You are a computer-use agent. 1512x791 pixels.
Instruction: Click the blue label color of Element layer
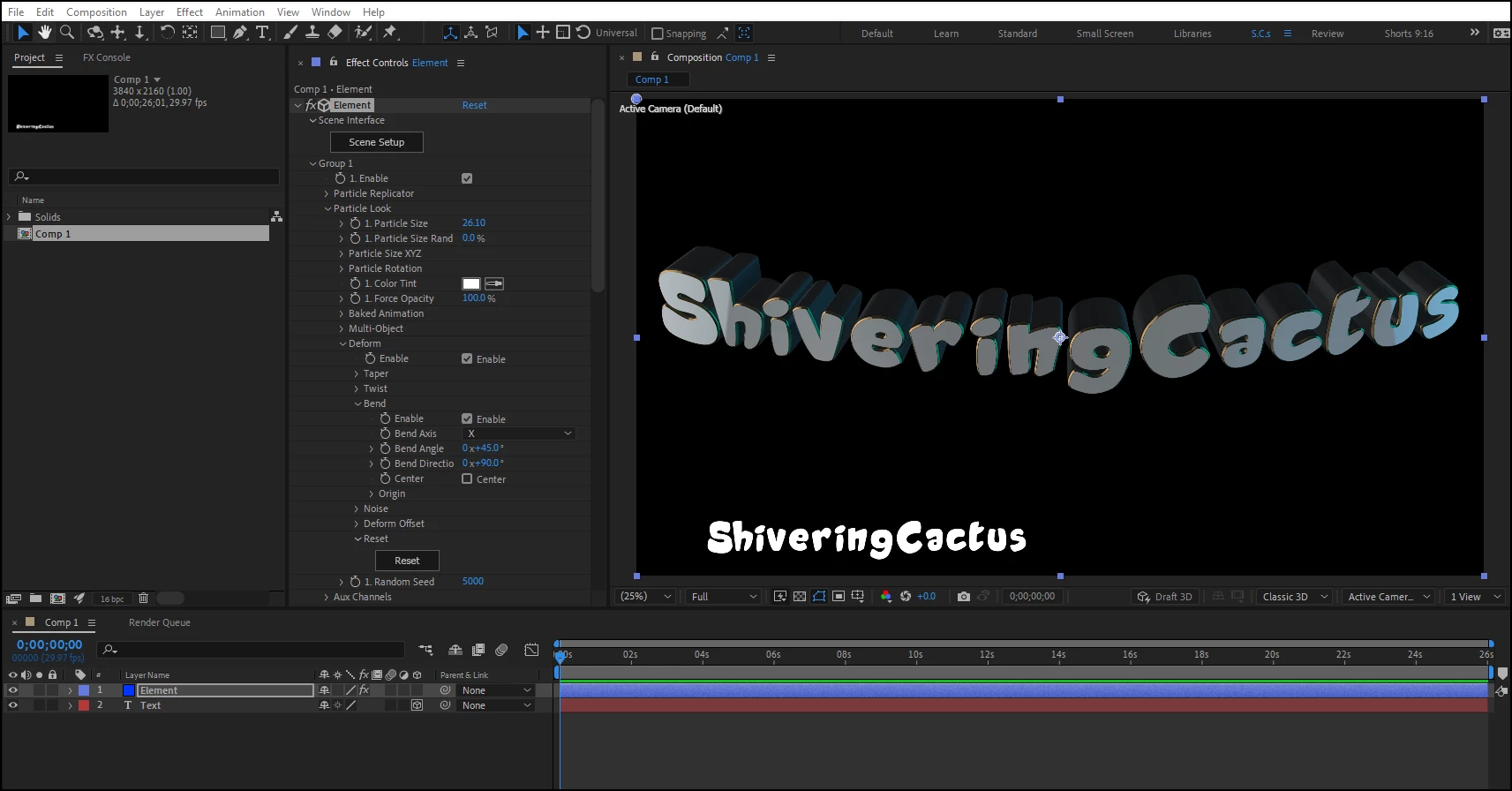tap(84, 690)
